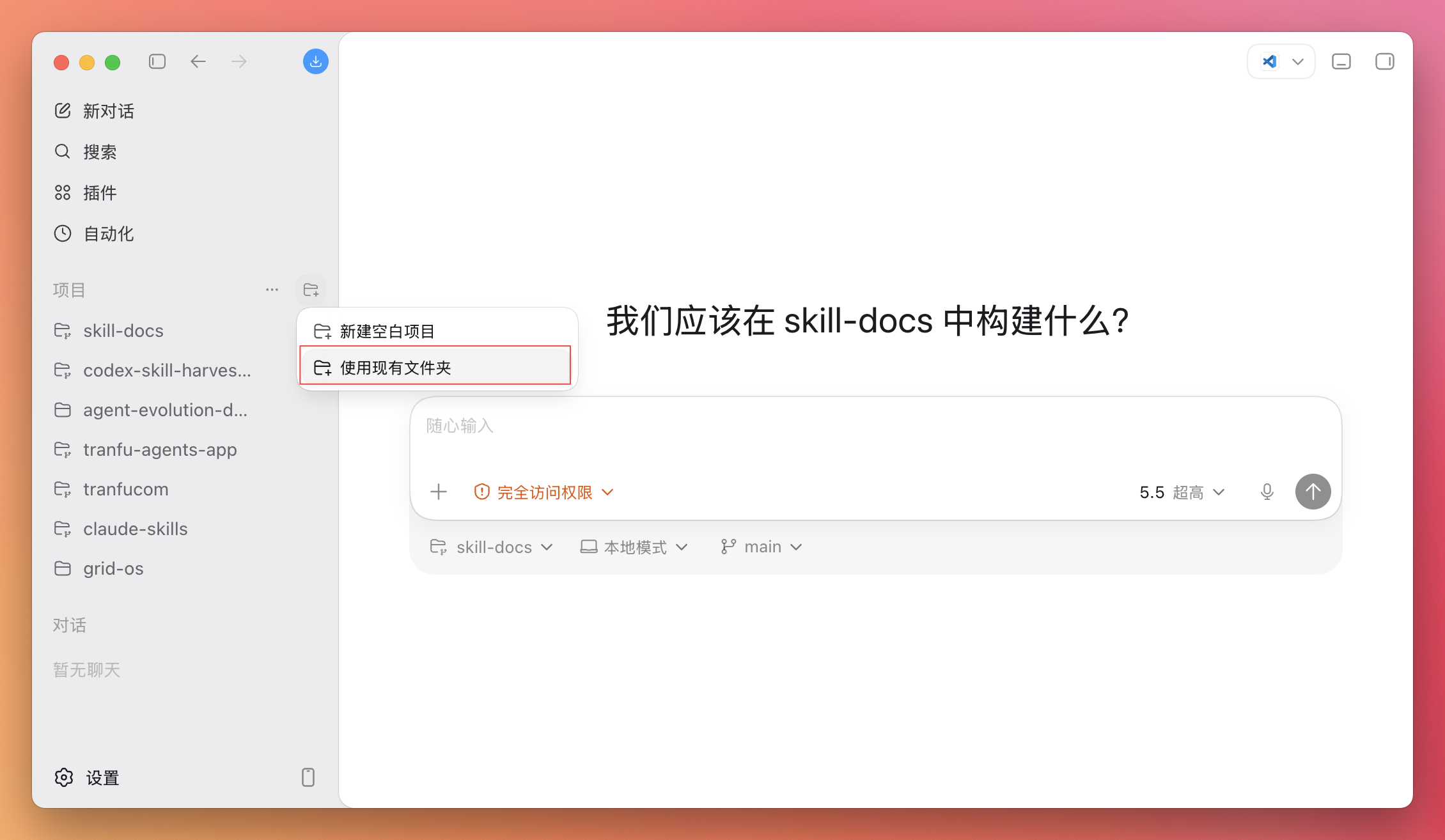The width and height of the screenshot is (1445, 840).
Task: Click the plus attachment icon
Action: pos(439,492)
